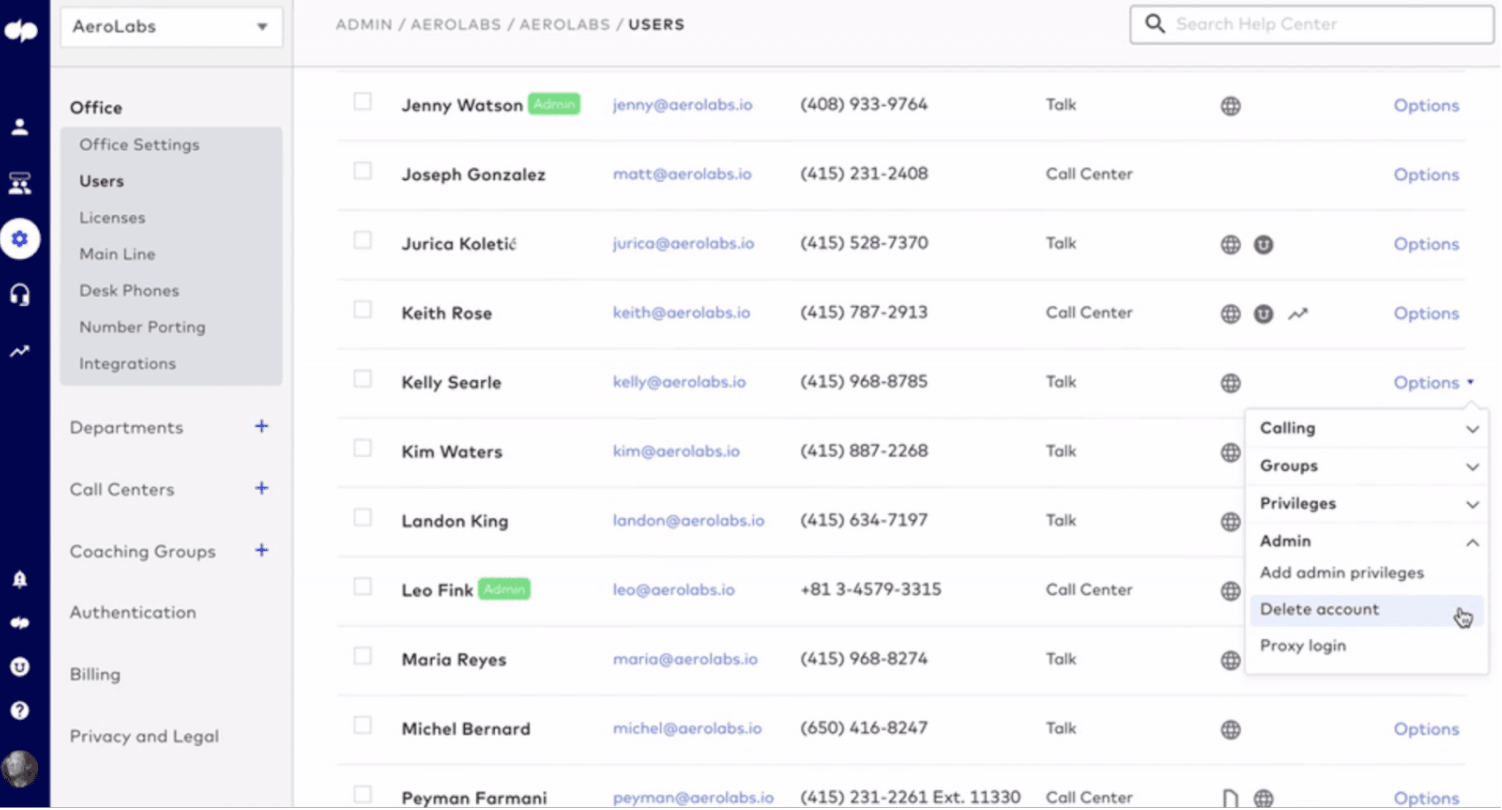Open the notifications bell icon
This screenshot has height=810, width=1502.
pyautogui.click(x=19, y=579)
